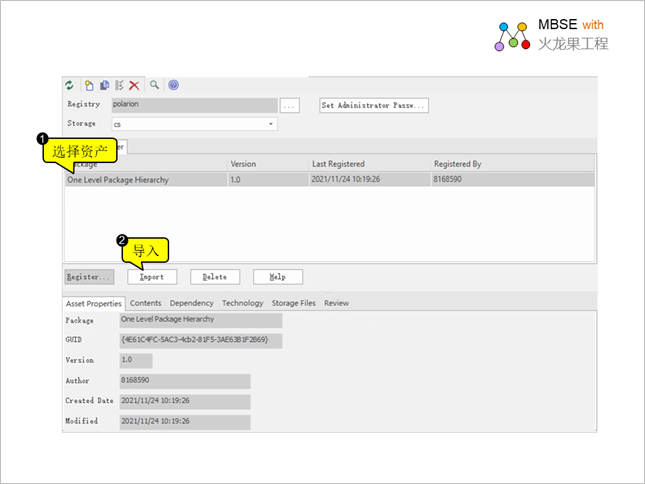The image size is (645, 484).
Task: Click the Registry polarion input field
Action: click(193, 105)
